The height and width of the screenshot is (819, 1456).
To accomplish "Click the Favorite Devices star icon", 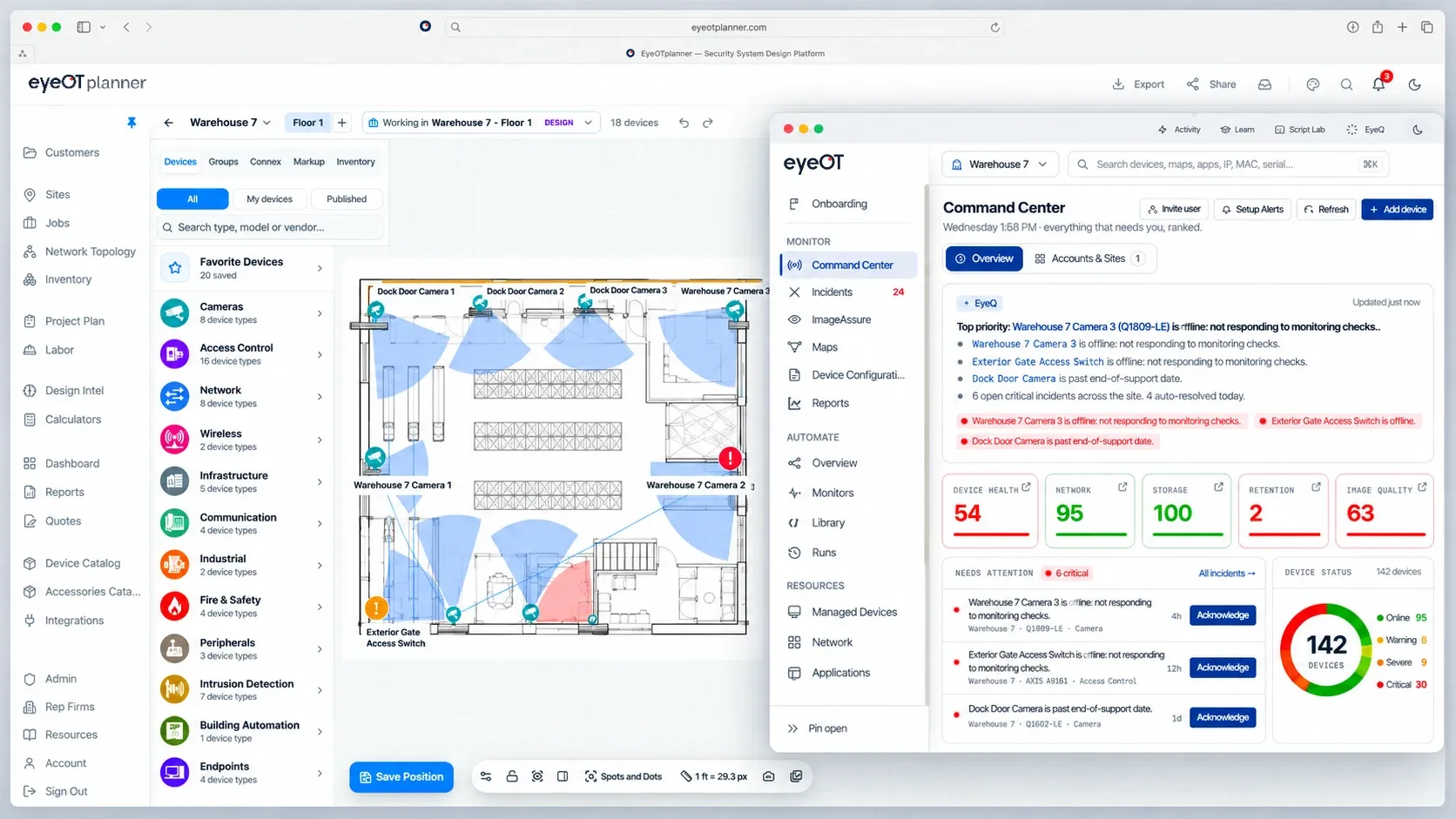I will (175, 268).
